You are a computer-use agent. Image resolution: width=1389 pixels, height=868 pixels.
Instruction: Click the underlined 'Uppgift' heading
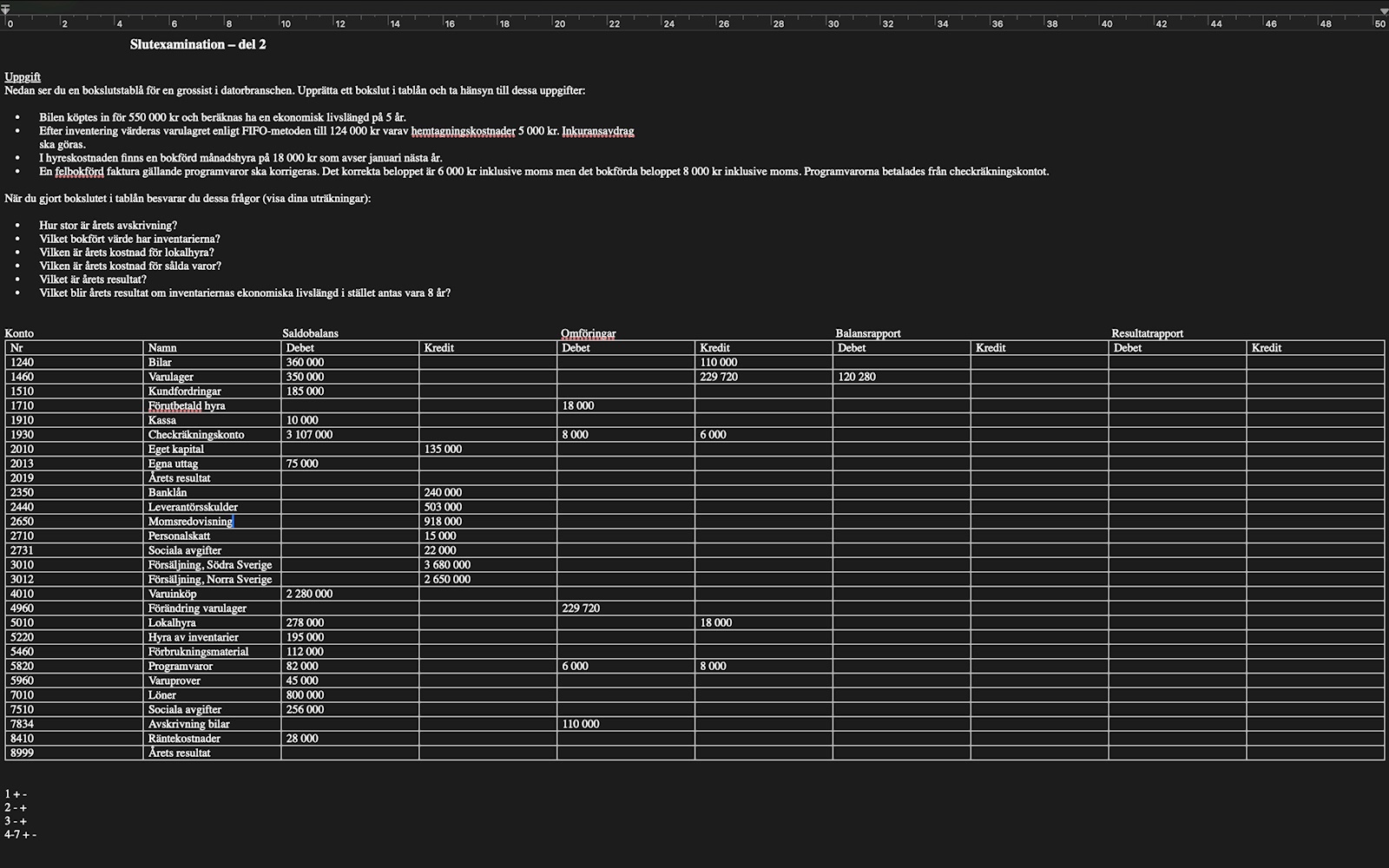tap(23, 76)
